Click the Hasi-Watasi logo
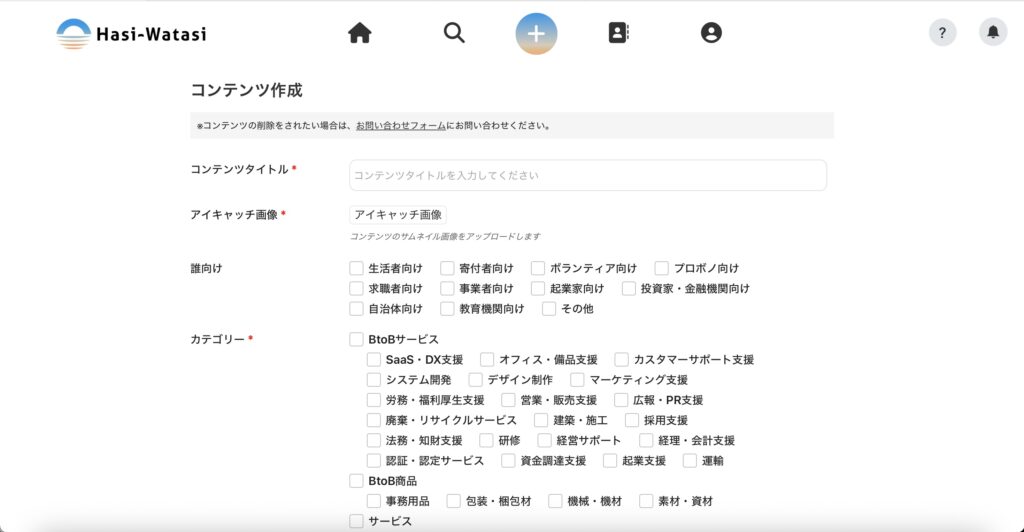 (131, 34)
